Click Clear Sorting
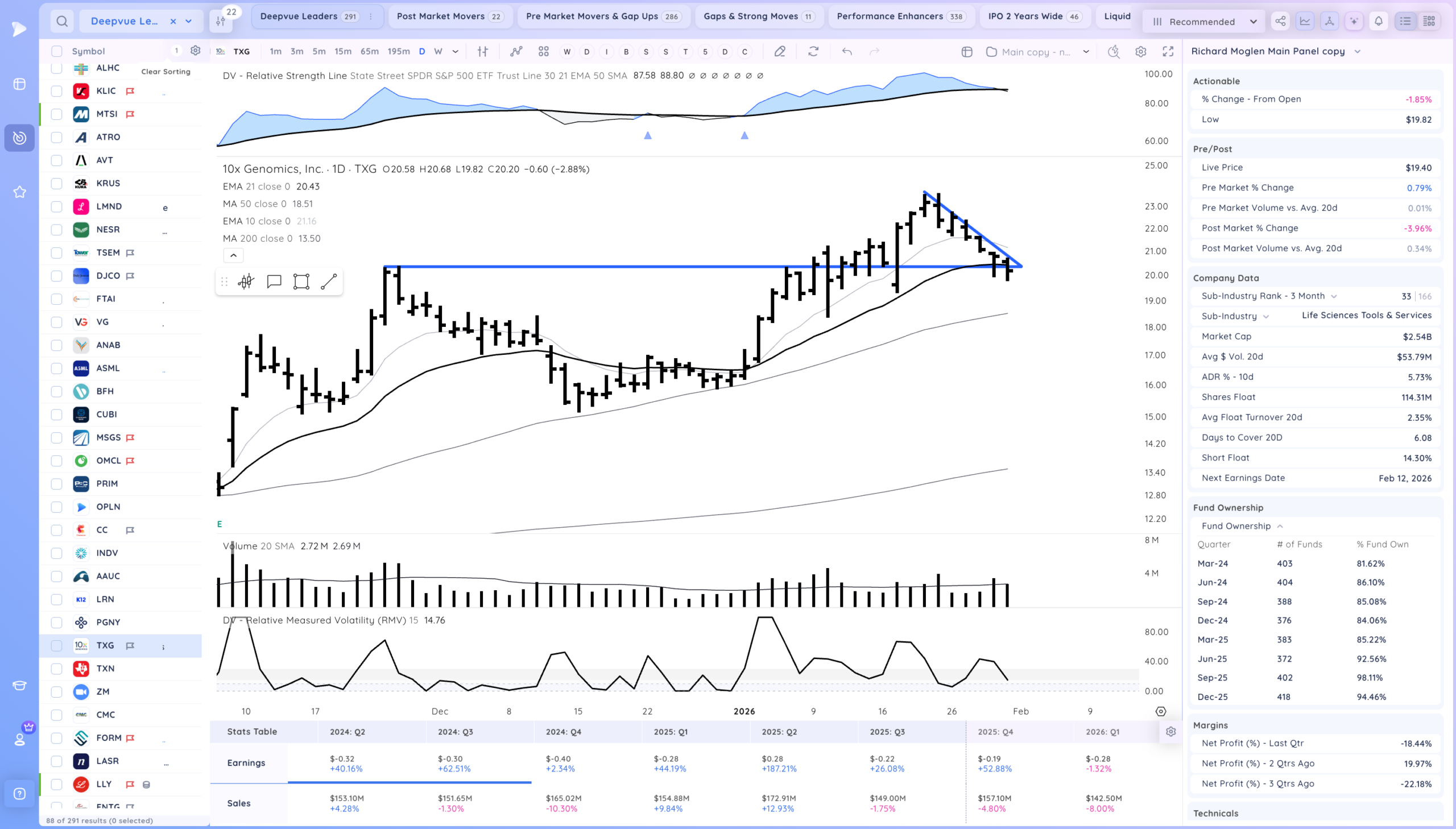The width and height of the screenshot is (1456, 829). coord(166,72)
